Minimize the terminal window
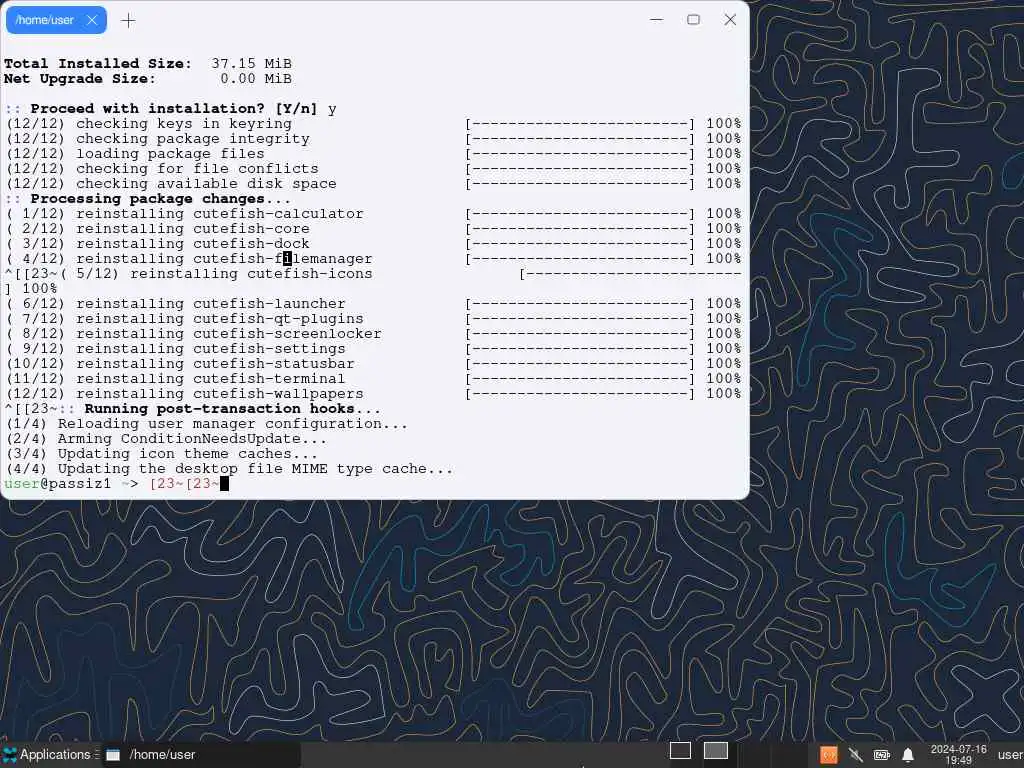 point(656,20)
